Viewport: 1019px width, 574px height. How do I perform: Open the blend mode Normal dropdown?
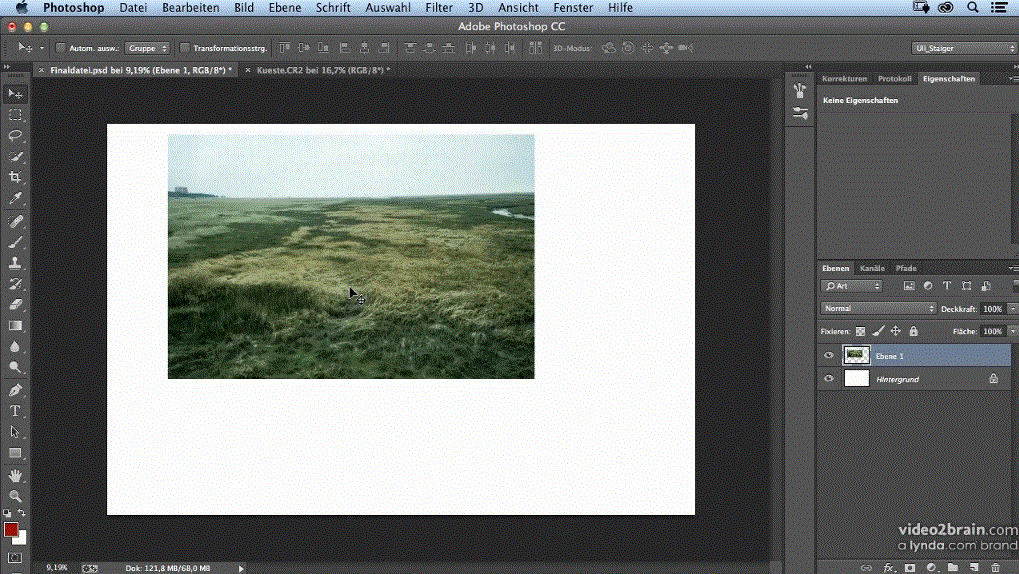click(878, 309)
